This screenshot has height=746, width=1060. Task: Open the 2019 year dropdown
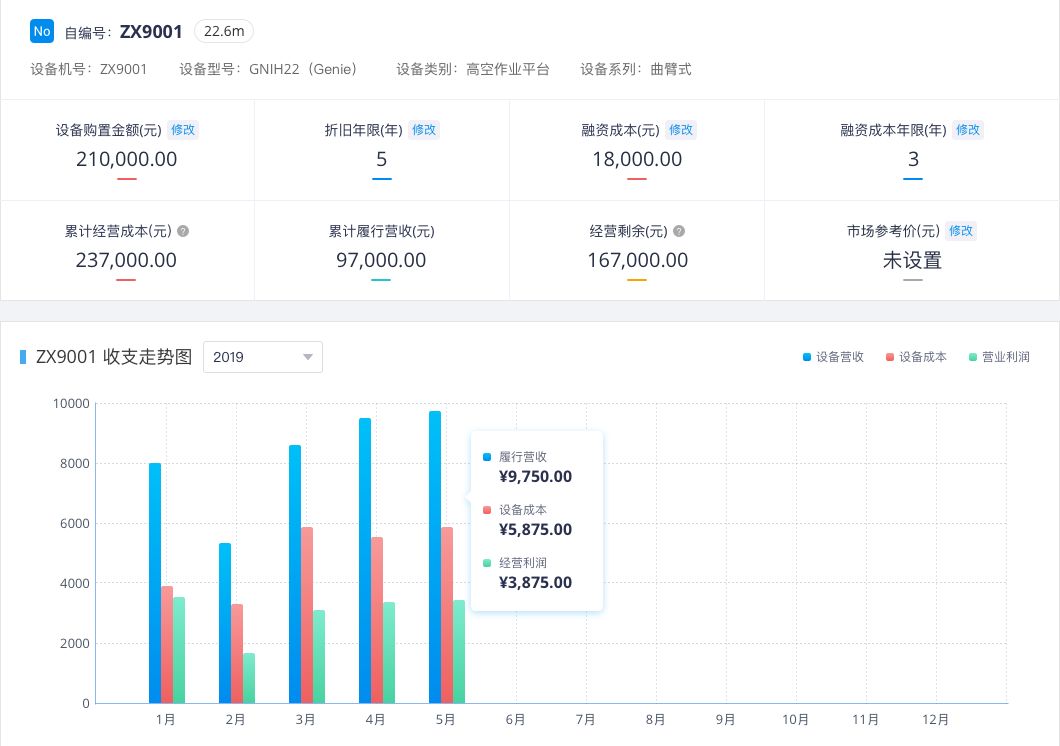(x=263, y=357)
